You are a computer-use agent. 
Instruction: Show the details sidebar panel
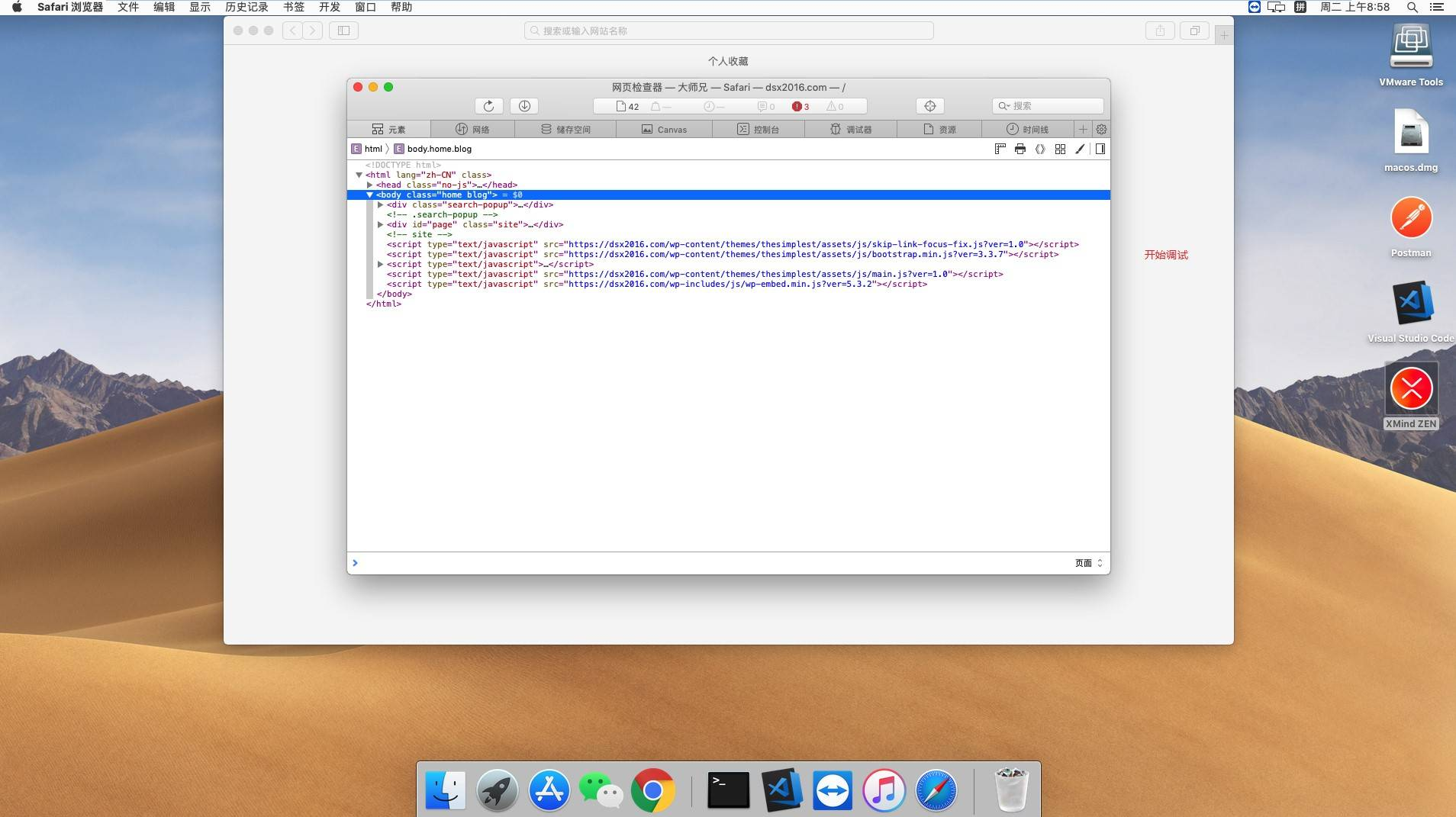click(x=1100, y=149)
